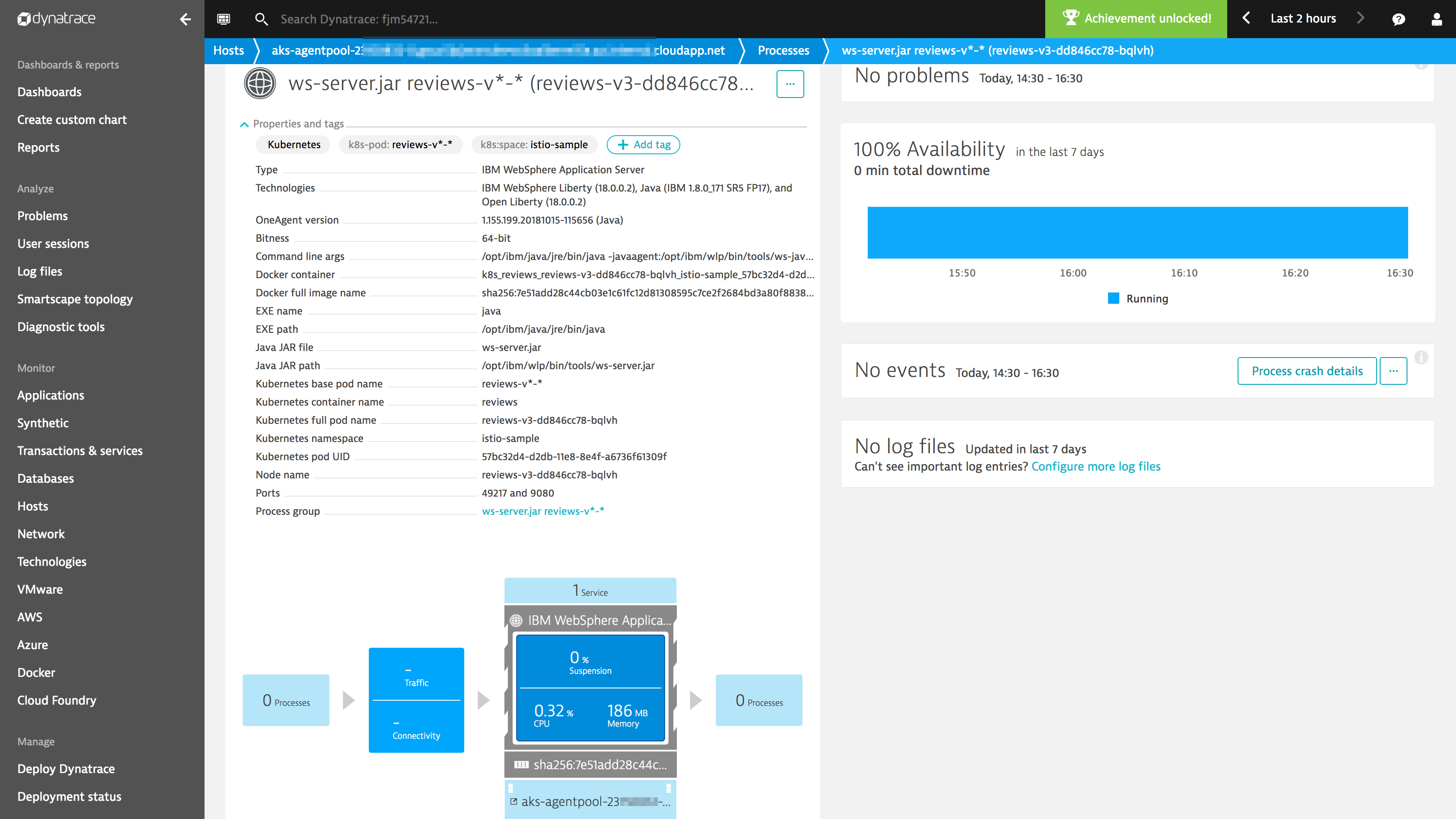Open Applications in sidebar
The width and height of the screenshot is (1456, 819).
click(x=50, y=395)
